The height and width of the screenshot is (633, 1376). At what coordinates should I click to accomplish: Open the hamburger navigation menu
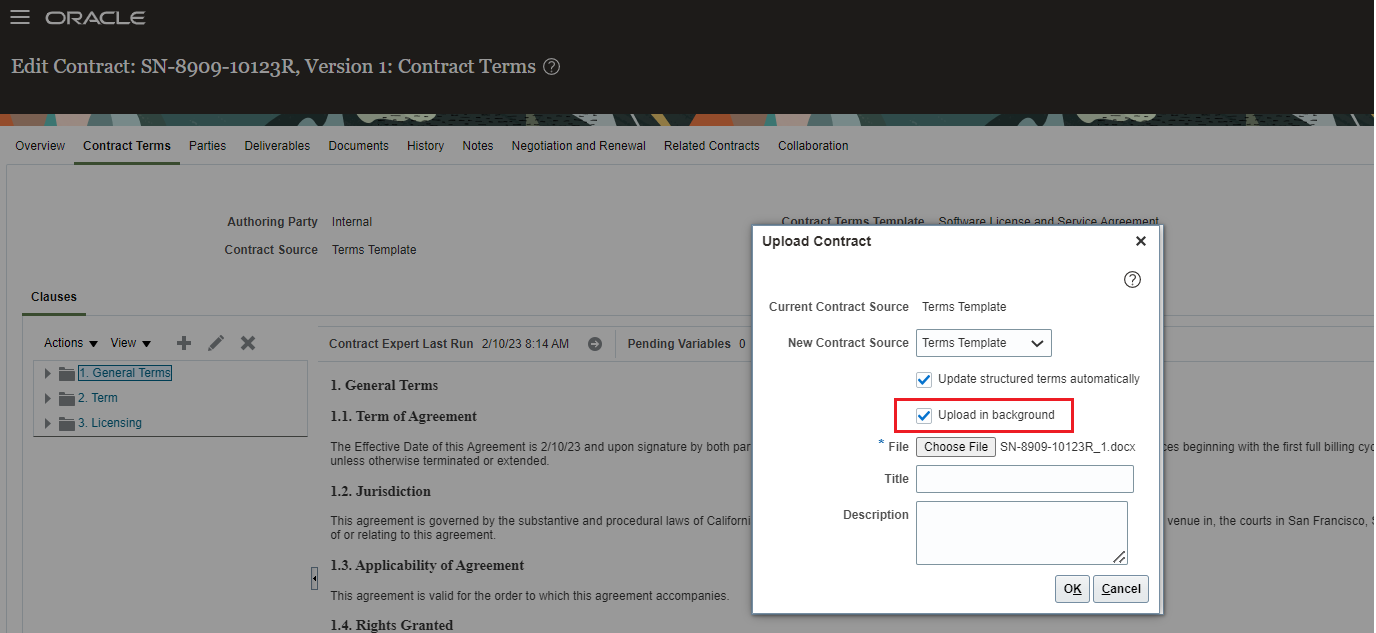click(x=20, y=18)
